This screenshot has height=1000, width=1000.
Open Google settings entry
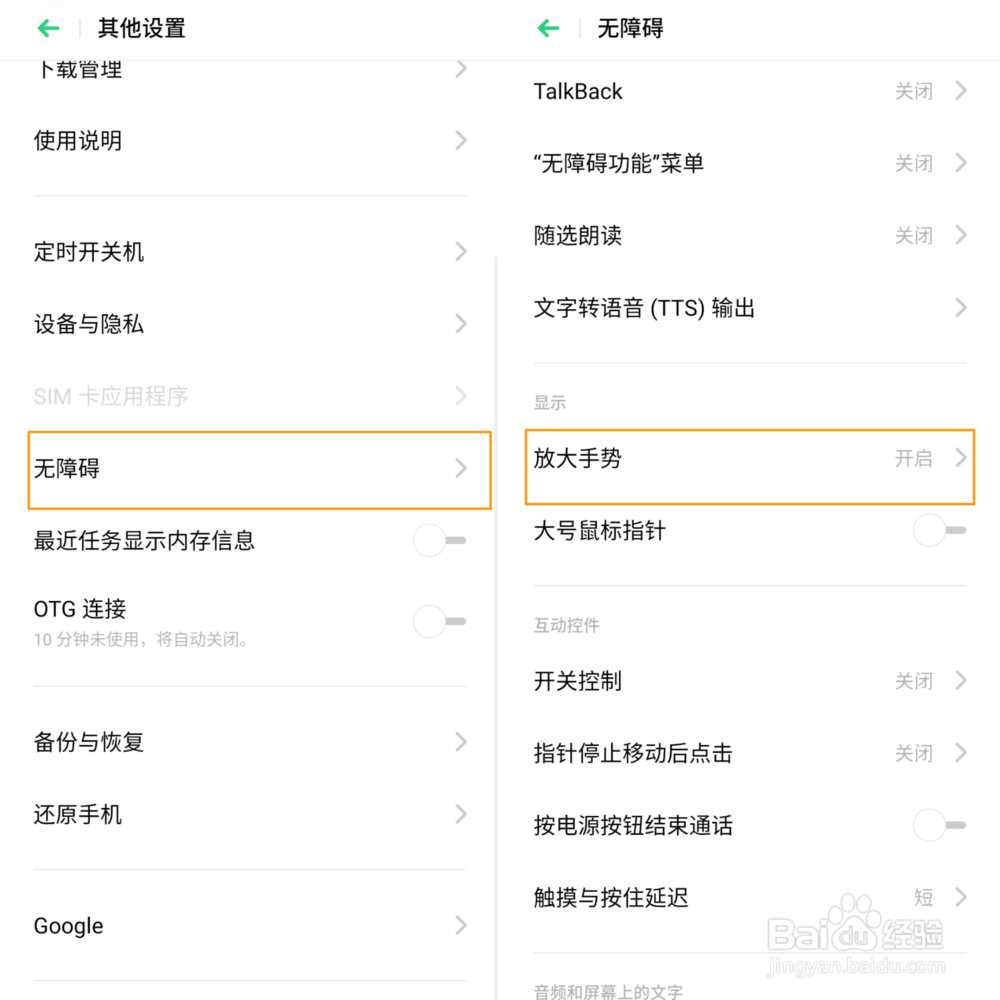point(250,926)
